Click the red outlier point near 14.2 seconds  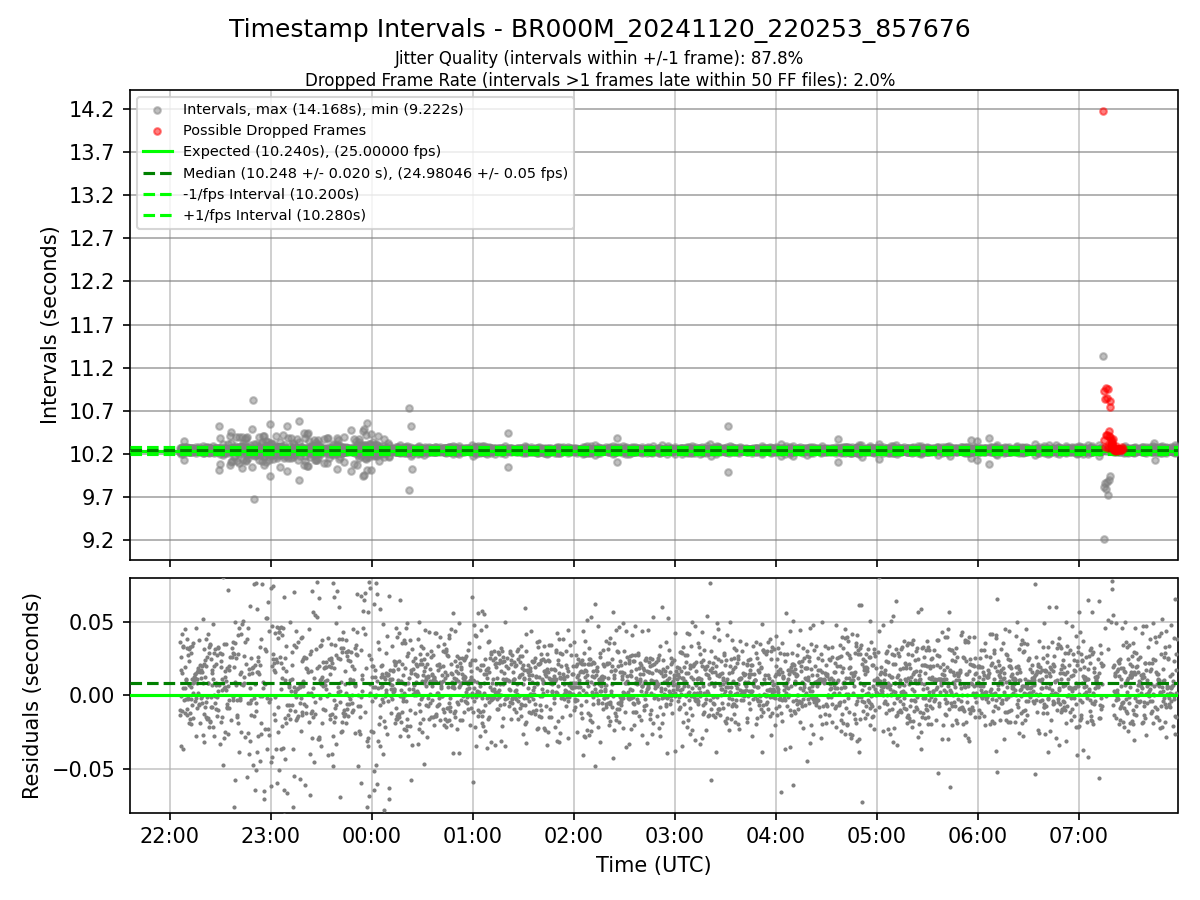[1103, 111]
